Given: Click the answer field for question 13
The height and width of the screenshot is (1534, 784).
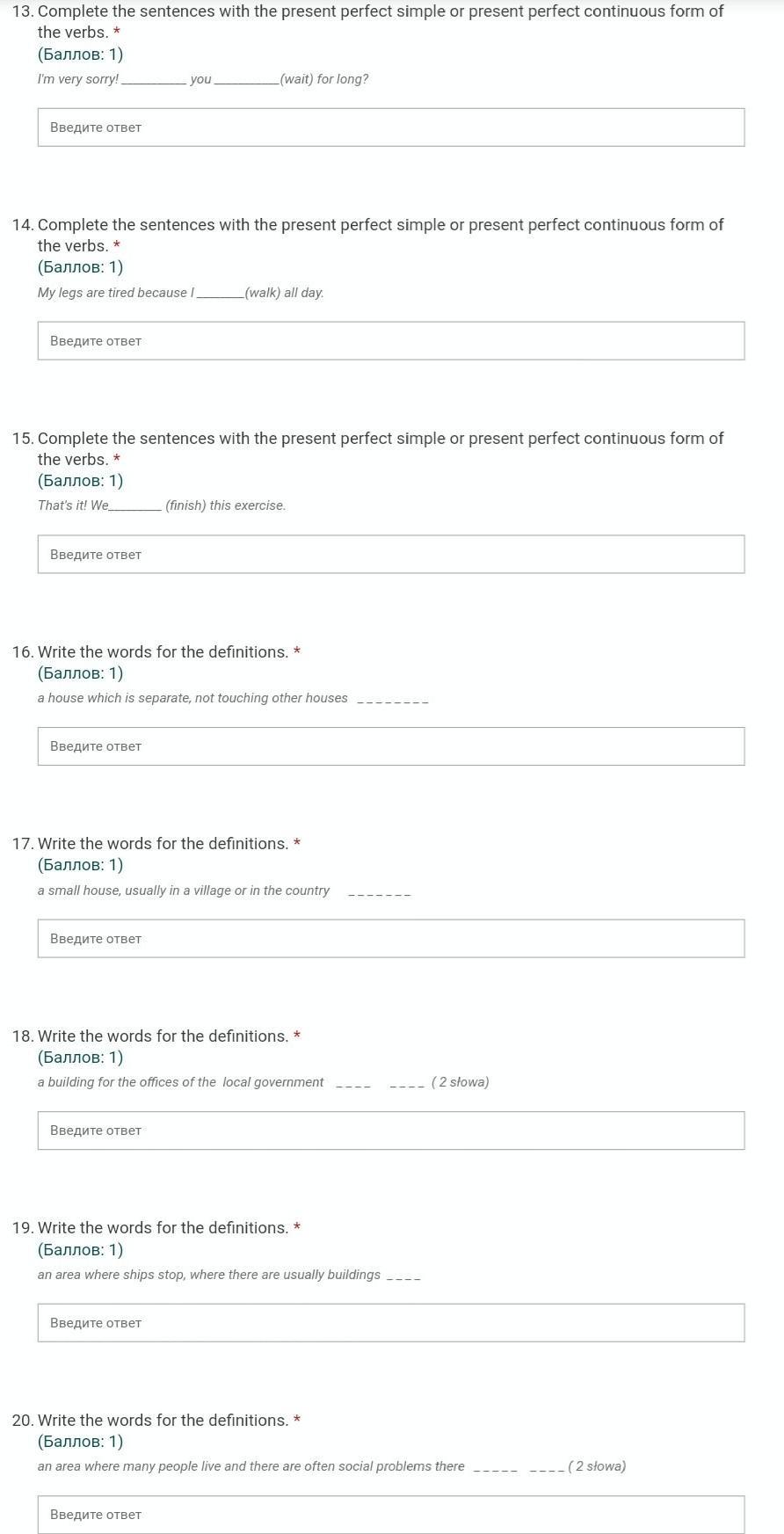Looking at the screenshot, I should pos(391,127).
